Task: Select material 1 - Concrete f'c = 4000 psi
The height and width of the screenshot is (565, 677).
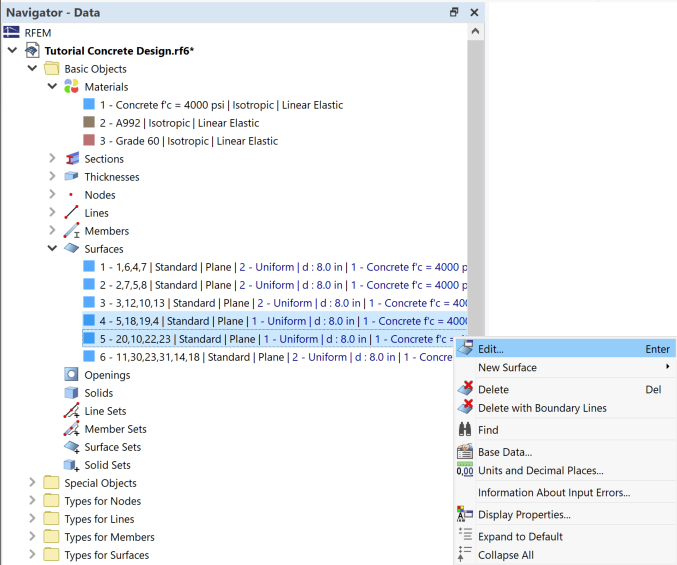Action: 221,105
